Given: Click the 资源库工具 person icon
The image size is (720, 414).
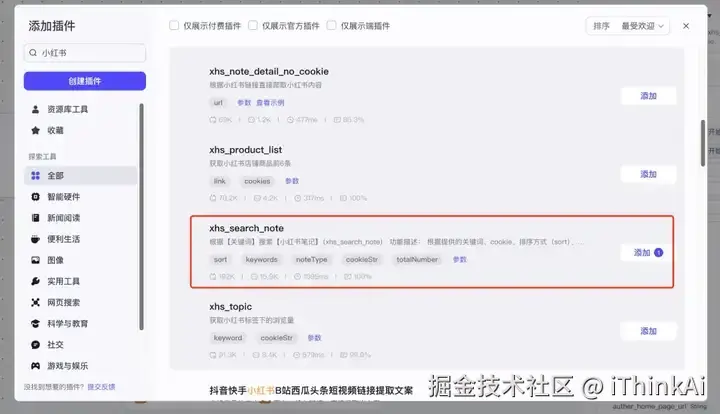Looking at the screenshot, I should [x=35, y=109].
